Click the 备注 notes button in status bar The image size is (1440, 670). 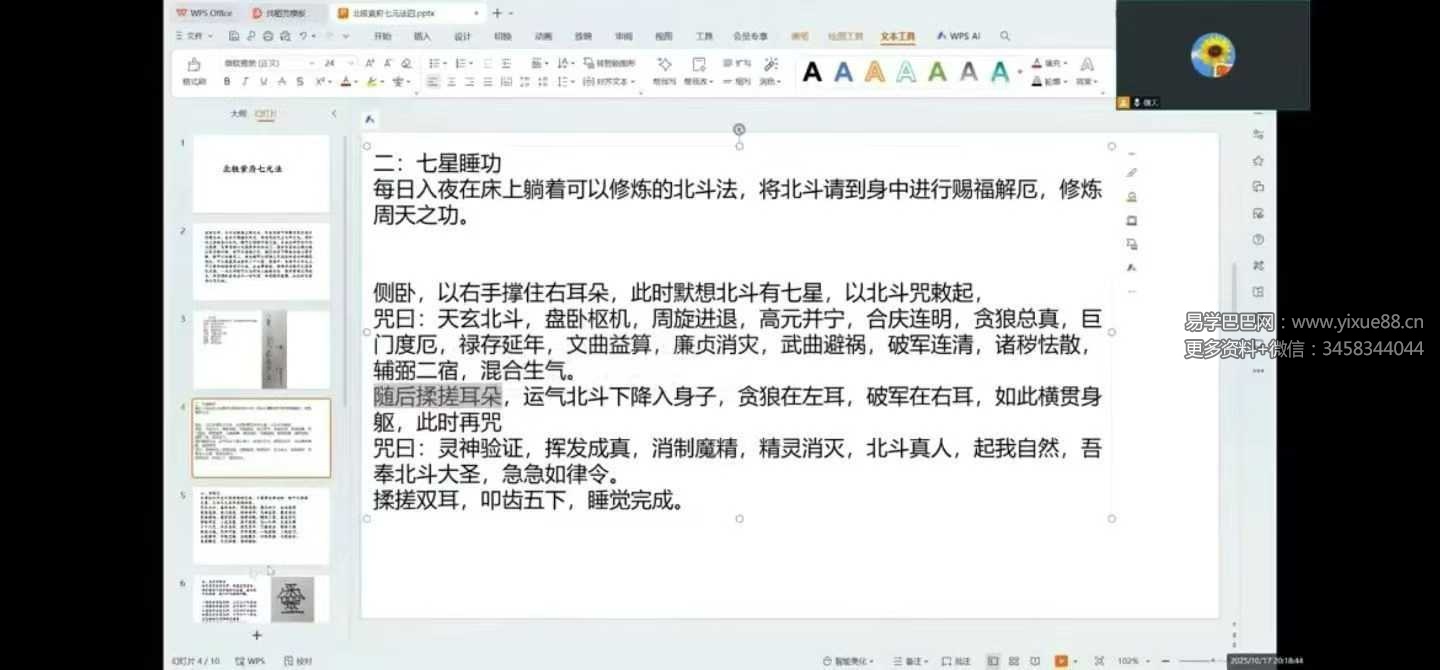(912, 661)
